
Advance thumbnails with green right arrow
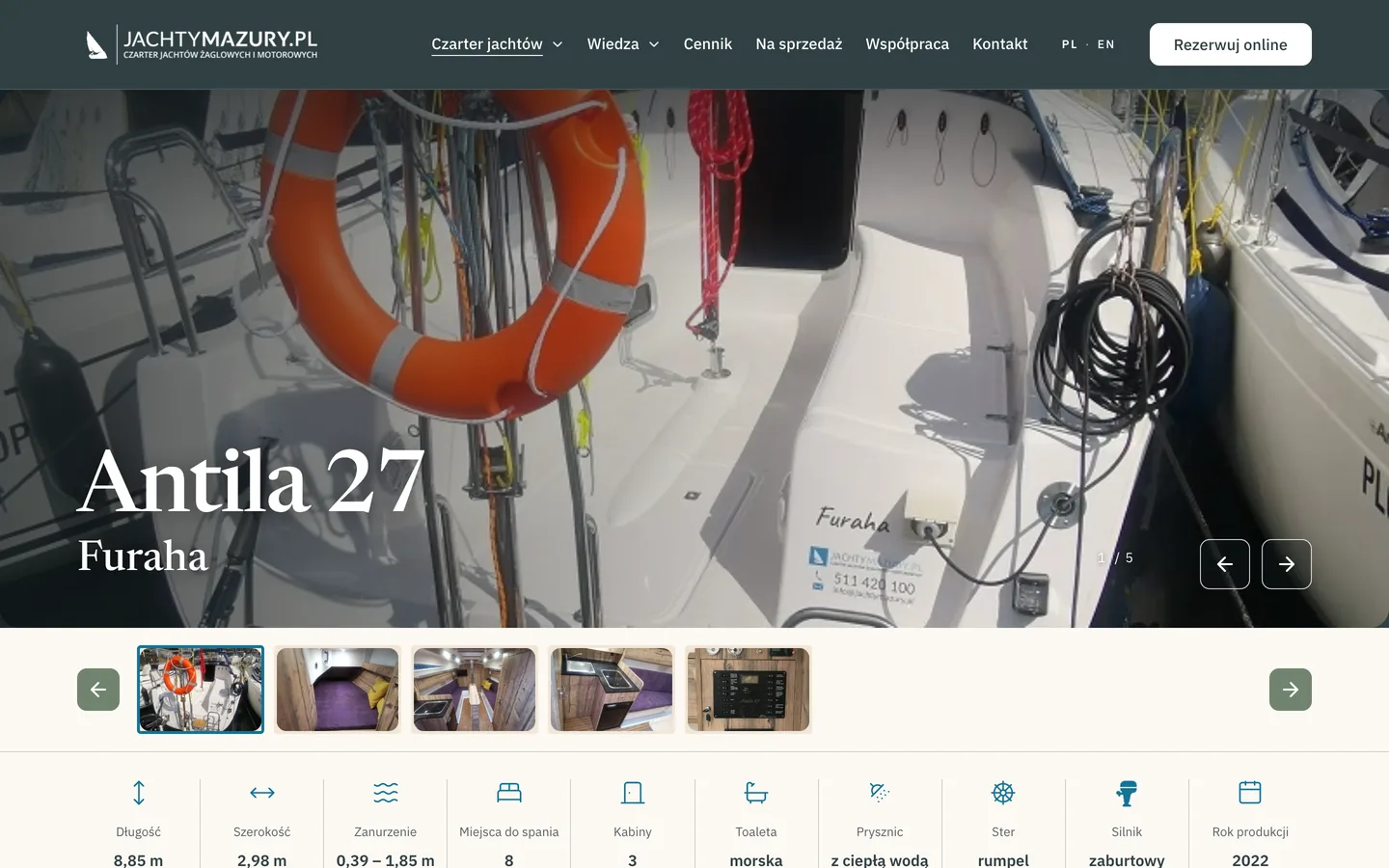click(x=1291, y=690)
